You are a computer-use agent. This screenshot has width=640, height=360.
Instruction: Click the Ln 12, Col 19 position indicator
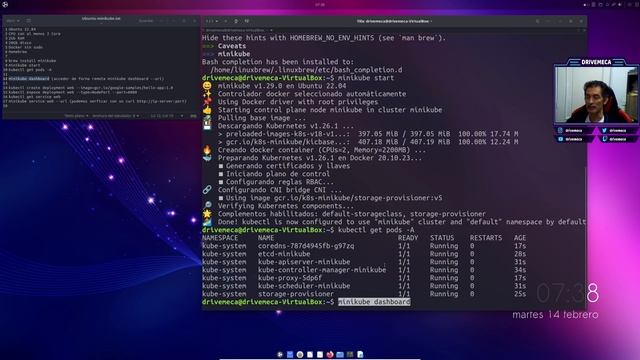(x=162, y=116)
